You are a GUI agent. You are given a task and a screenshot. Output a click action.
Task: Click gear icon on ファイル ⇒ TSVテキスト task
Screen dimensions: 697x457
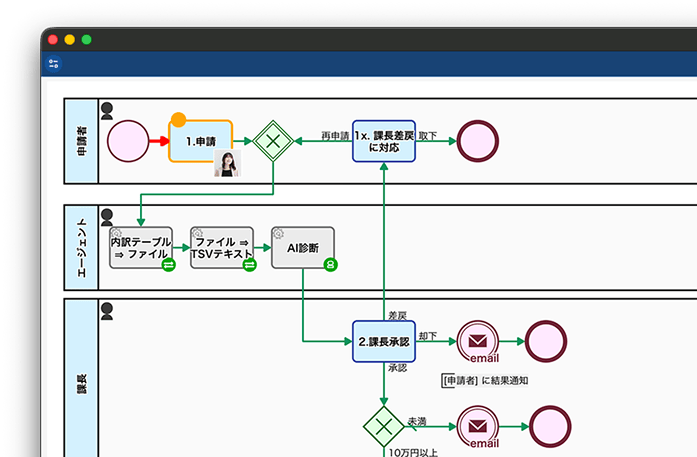pos(197,233)
